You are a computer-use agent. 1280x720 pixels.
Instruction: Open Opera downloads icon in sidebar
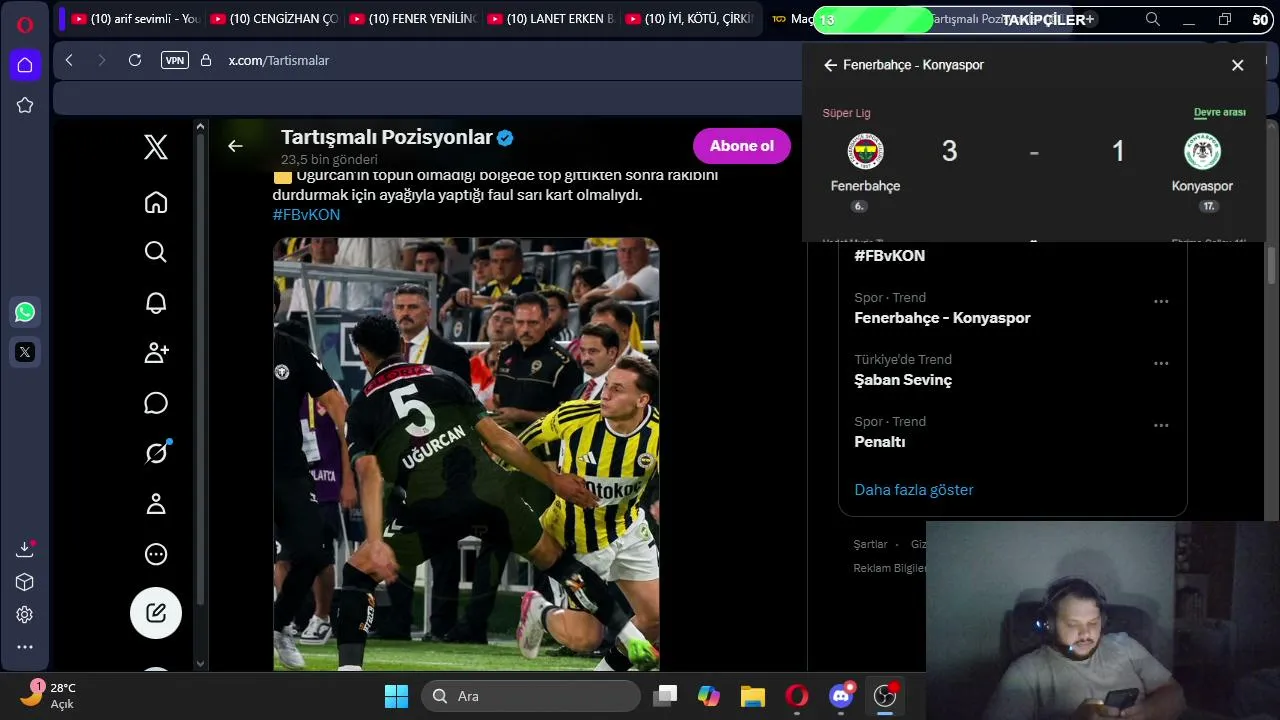tap(25, 549)
